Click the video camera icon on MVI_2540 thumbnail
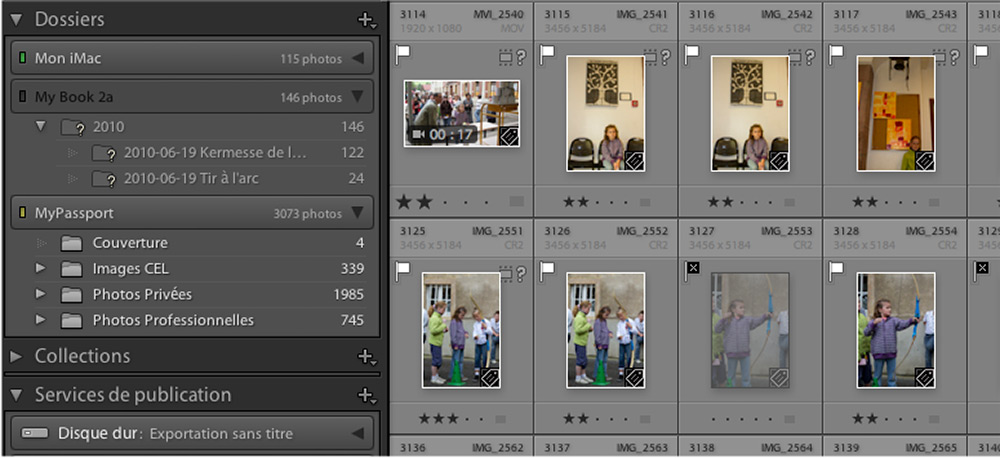Image resolution: width=1000 pixels, height=458 pixels. point(419,134)
